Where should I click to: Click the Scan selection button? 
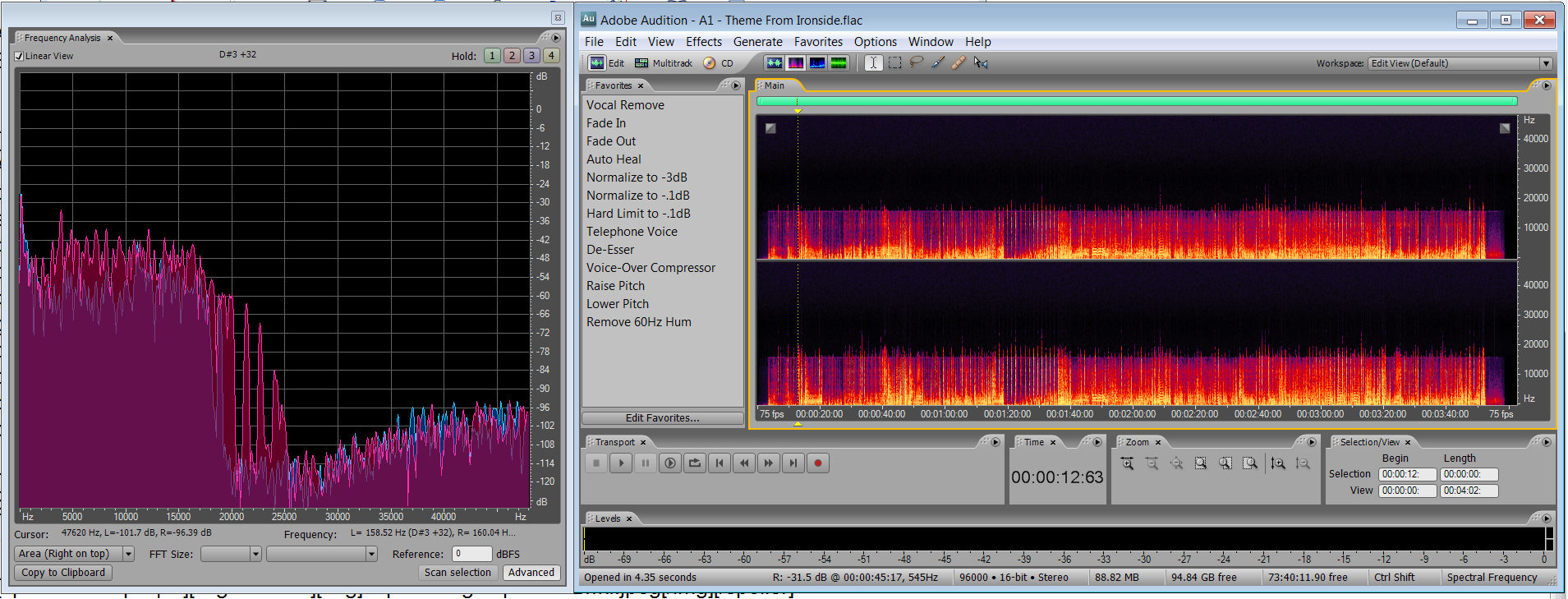(458, 573)
